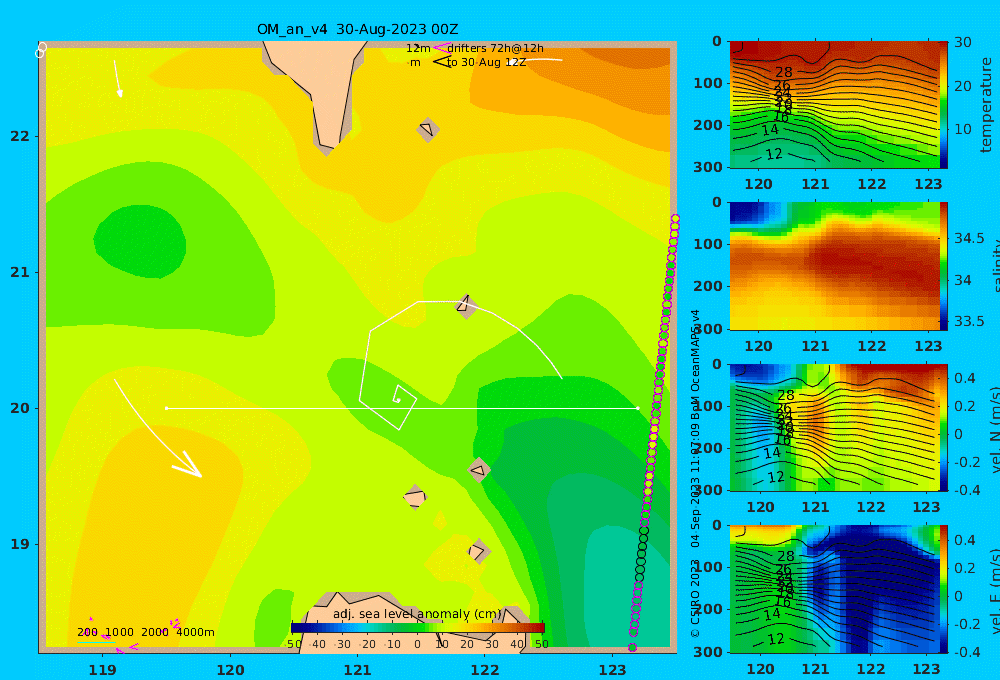Click longitude label 121 on main map axis
Screen dimensions: 1000x680
point(358,670)
